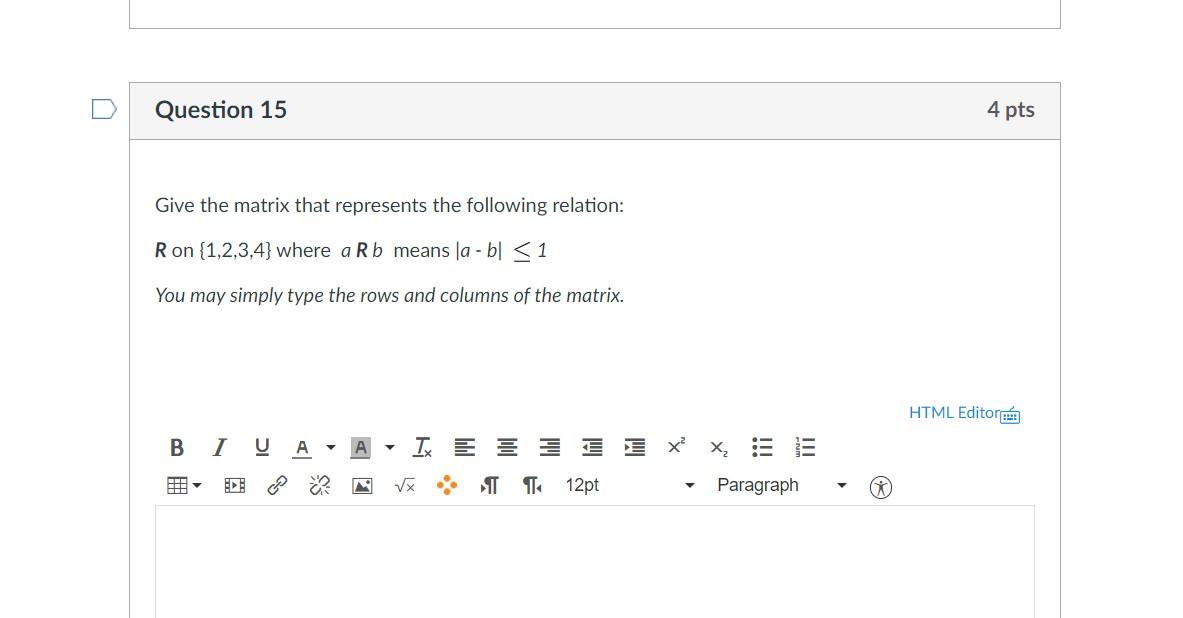Toggle bold formatting

pos(177,447)
